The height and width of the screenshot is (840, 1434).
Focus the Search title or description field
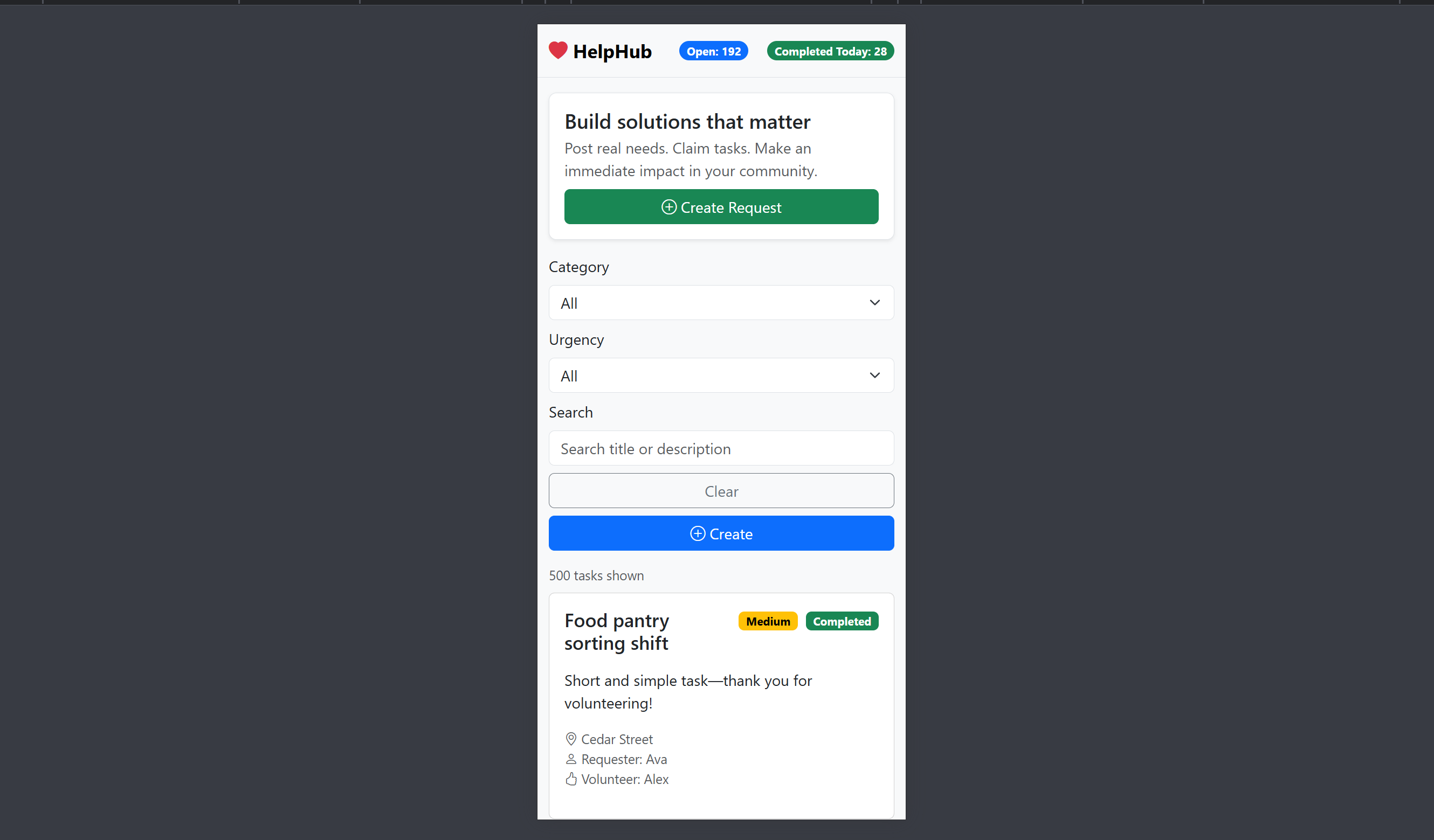pyautogui.click(x=721, y=448)
